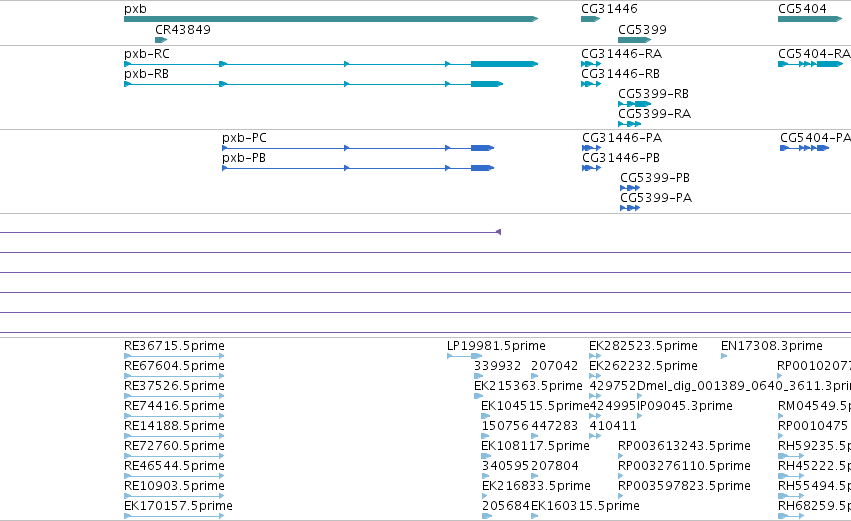Select the CG31446-RB transcript label
The width and height of the screenshot is (851, 521).
pyautogui.click(x=620, y=74)
